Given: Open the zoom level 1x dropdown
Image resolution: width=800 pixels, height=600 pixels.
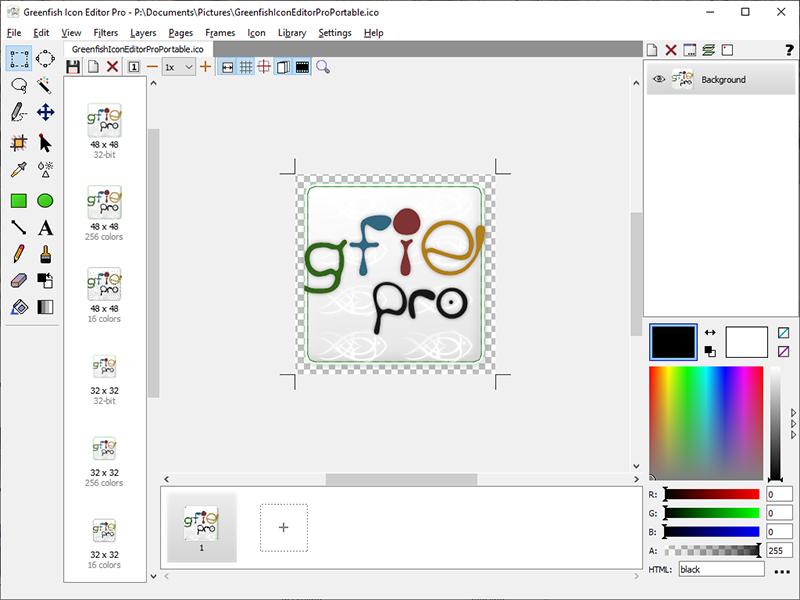Looking at the screenshot, I should pos(179,67).
